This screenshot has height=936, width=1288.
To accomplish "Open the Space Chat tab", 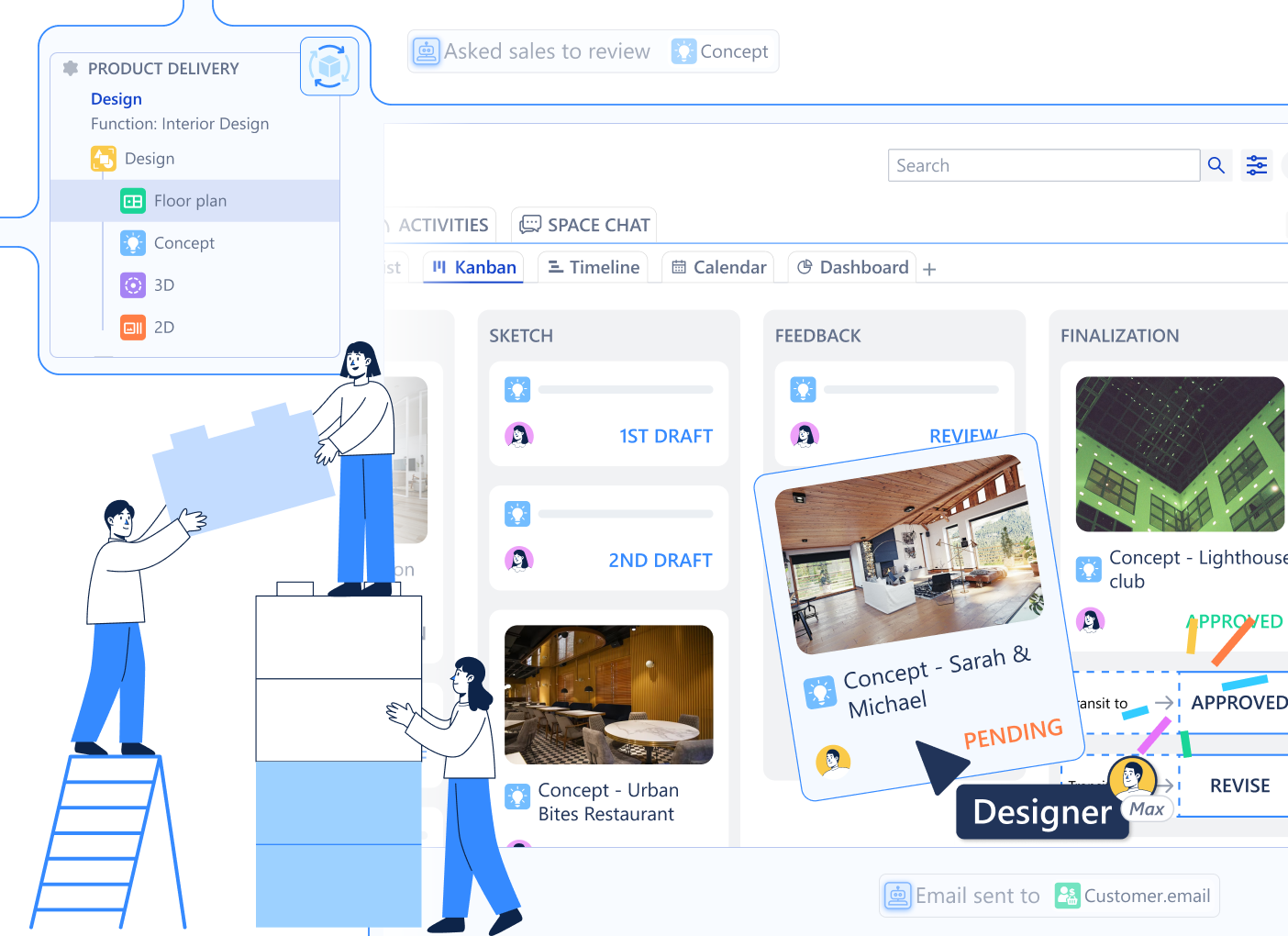I will (584, 225).
